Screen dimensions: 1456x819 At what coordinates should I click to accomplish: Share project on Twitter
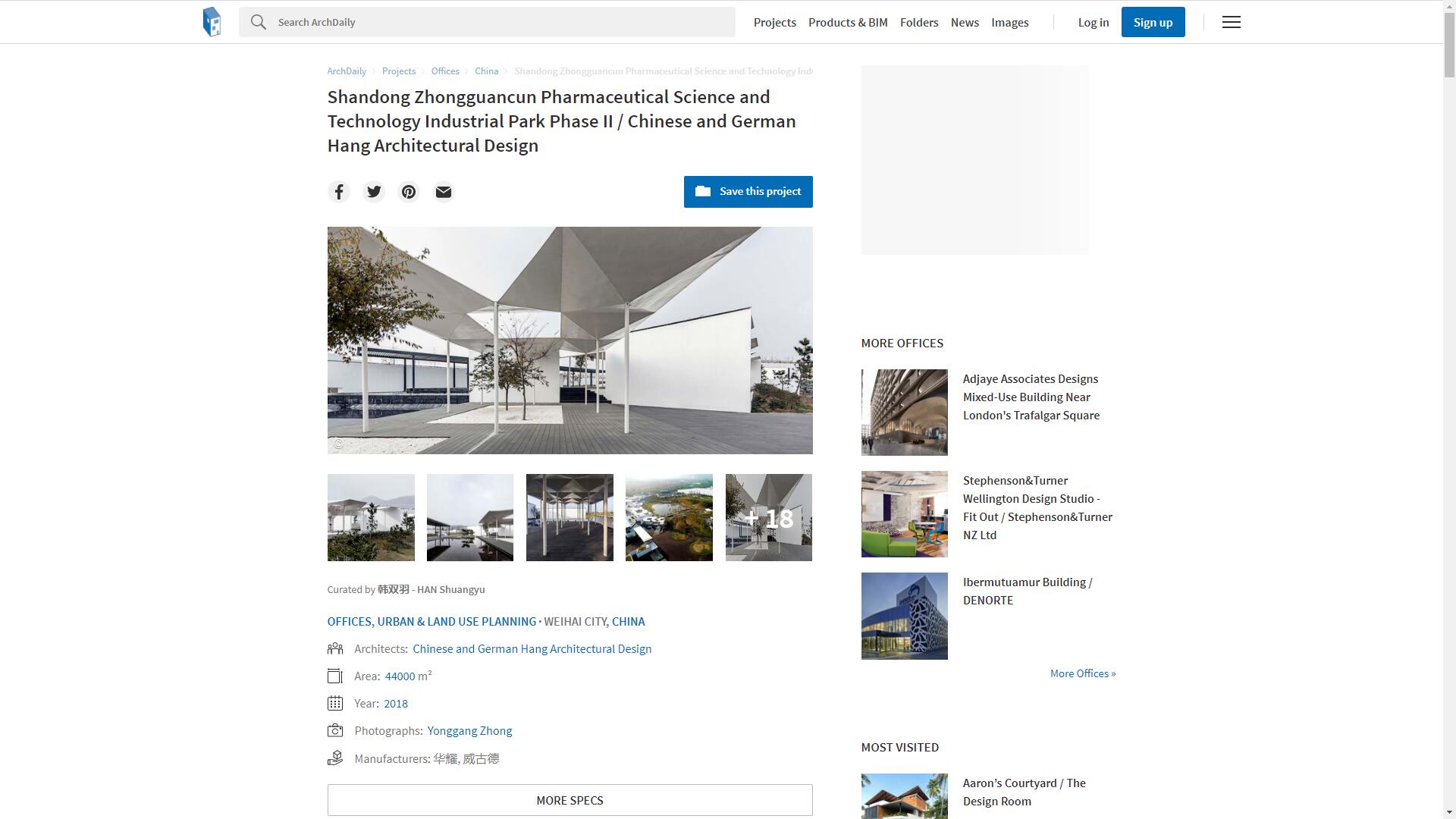coord(374,192)
